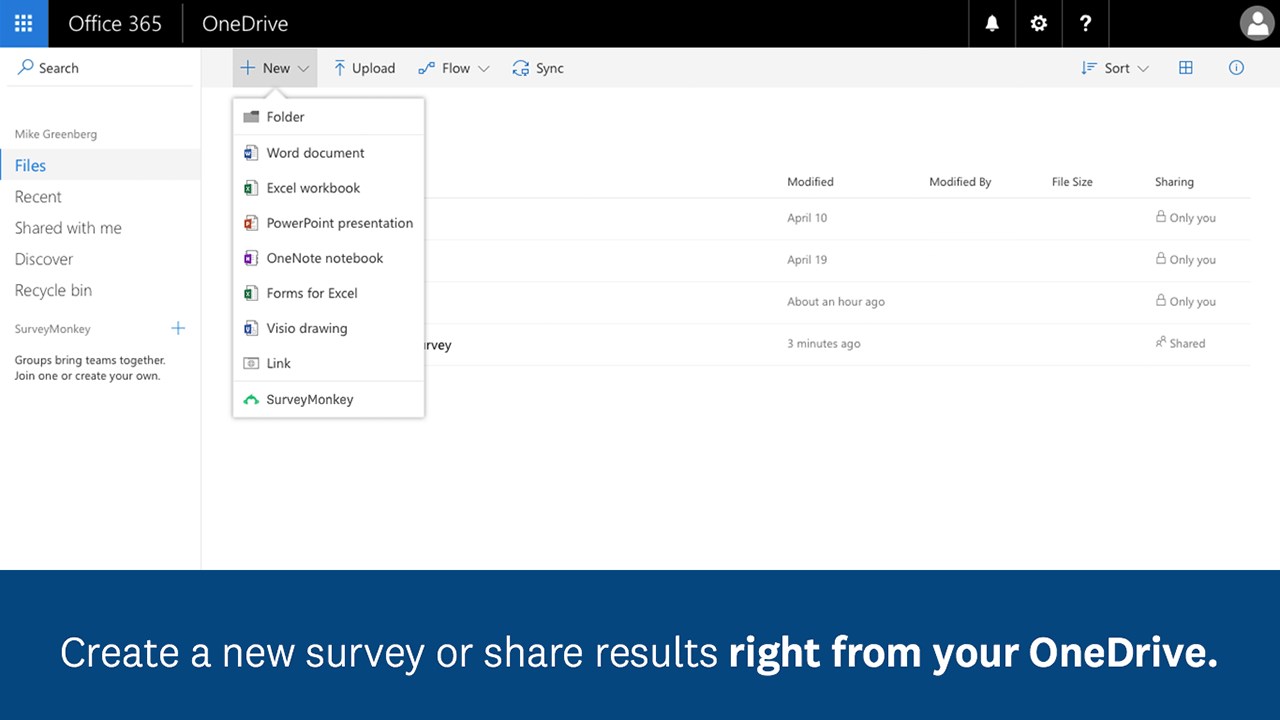Open the help question mark
The height and width of the screenshot is (720, 1280).
(1086, 23)
